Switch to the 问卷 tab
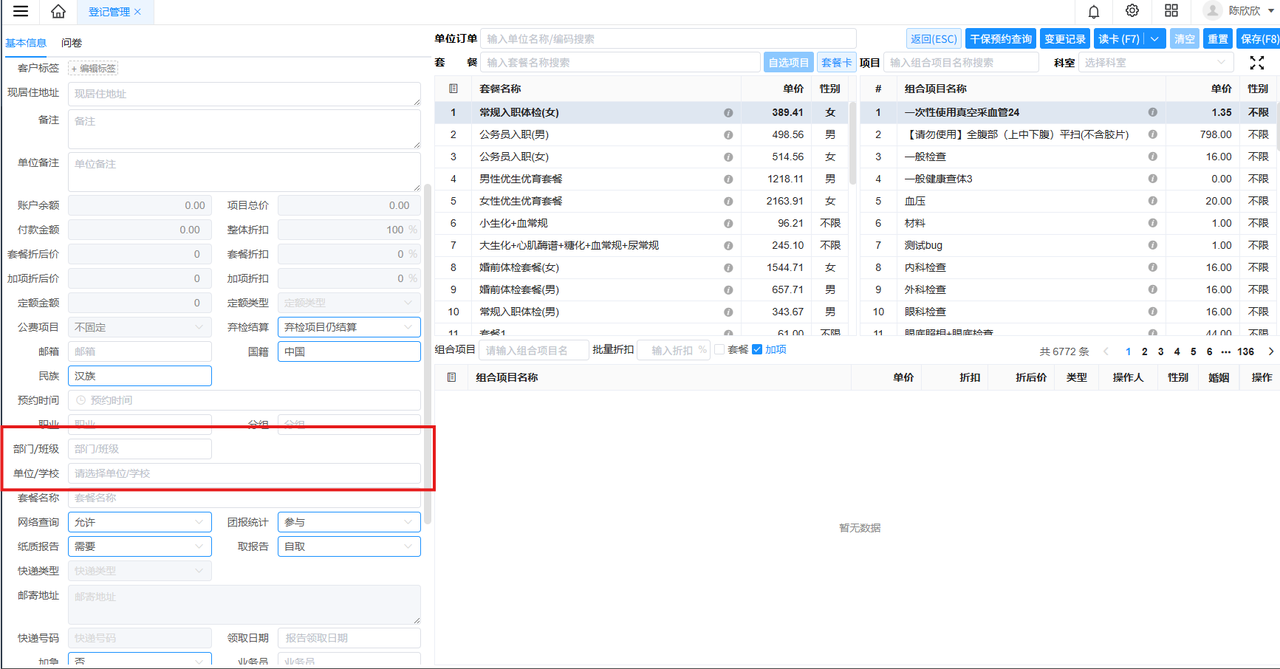 tap(72, 43)
